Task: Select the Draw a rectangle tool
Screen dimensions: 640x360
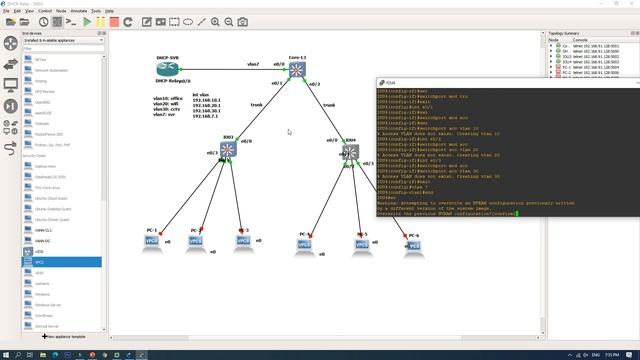Action: click(x=174, y=22)
